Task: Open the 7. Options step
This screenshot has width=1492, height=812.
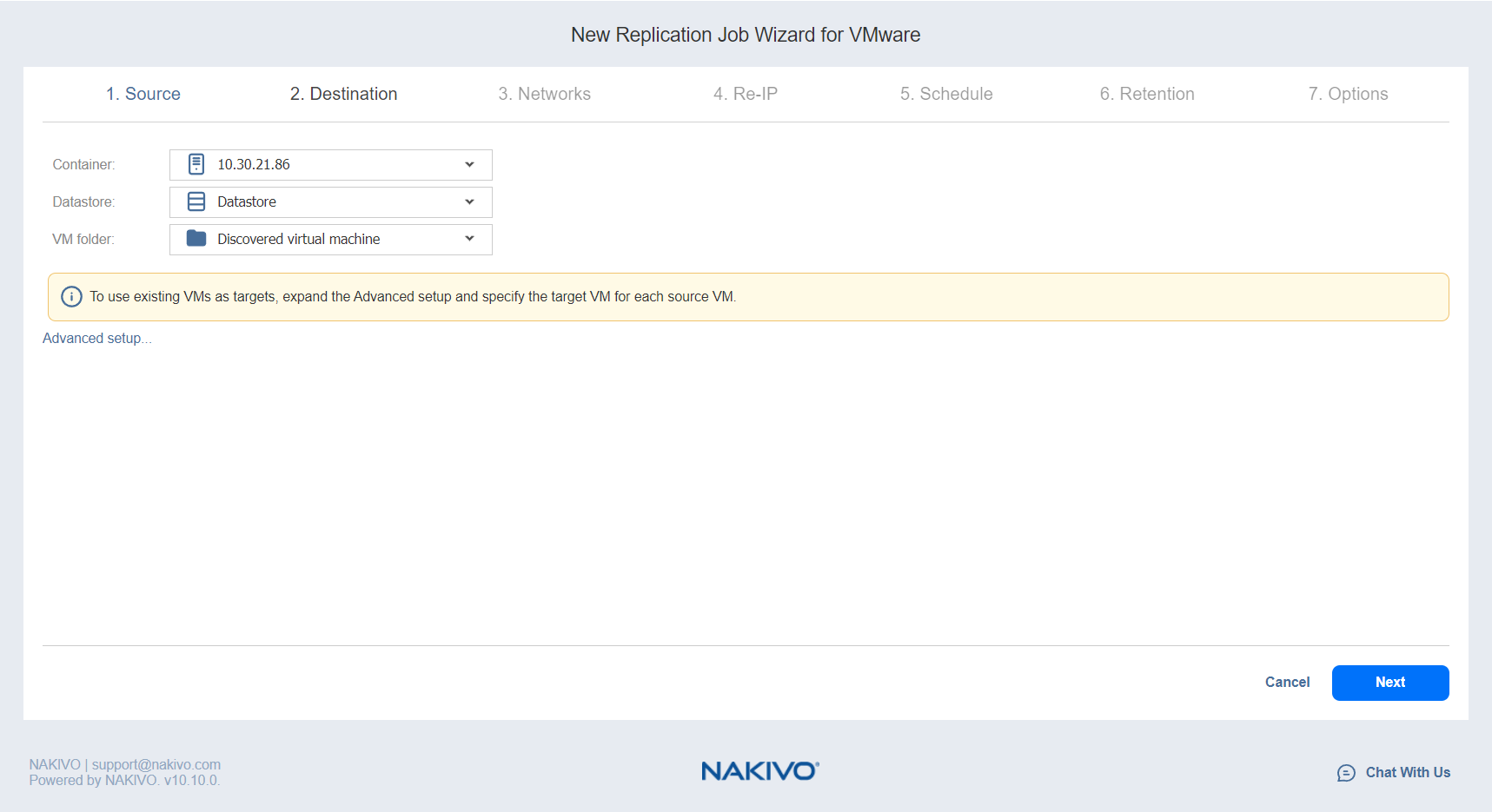Action: pos(1348,94)
